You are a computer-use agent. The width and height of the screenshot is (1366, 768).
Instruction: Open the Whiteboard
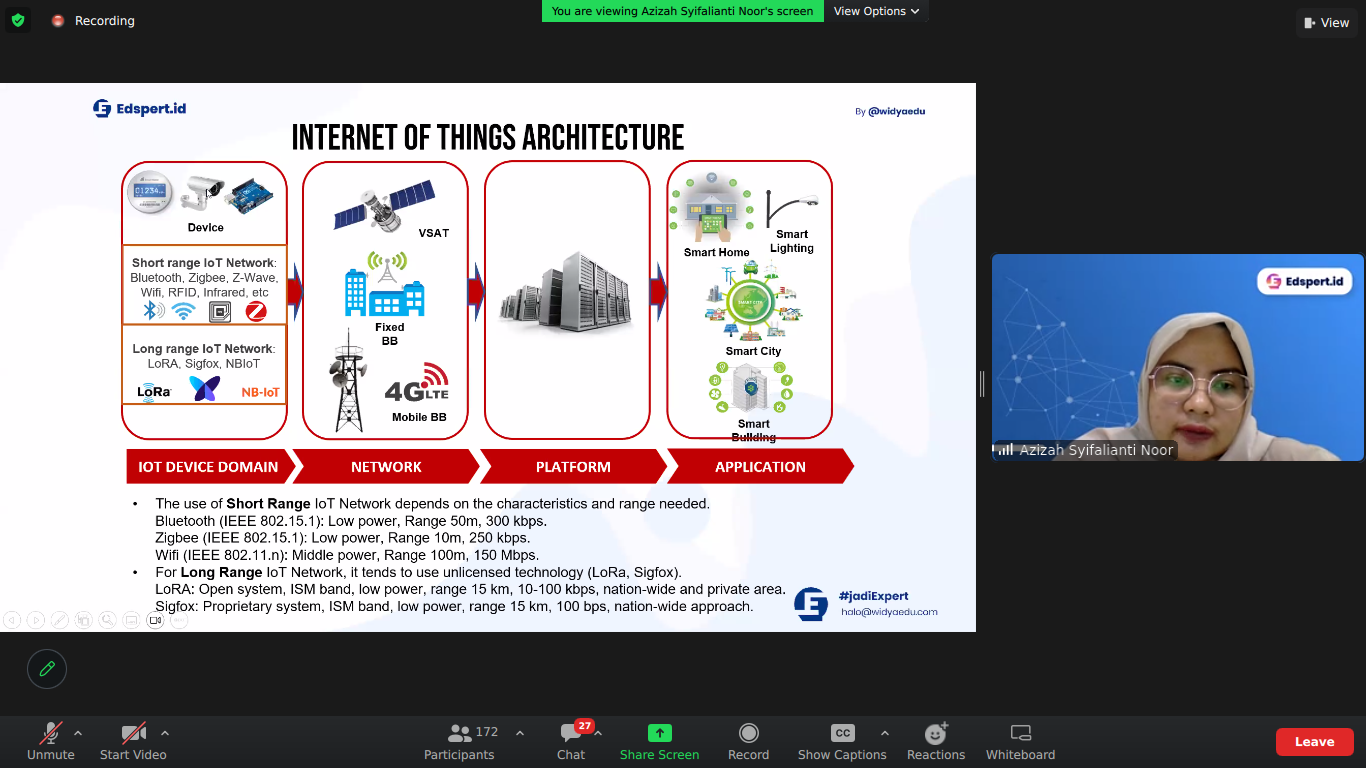pyautogui.click(x=1020, y=742)
